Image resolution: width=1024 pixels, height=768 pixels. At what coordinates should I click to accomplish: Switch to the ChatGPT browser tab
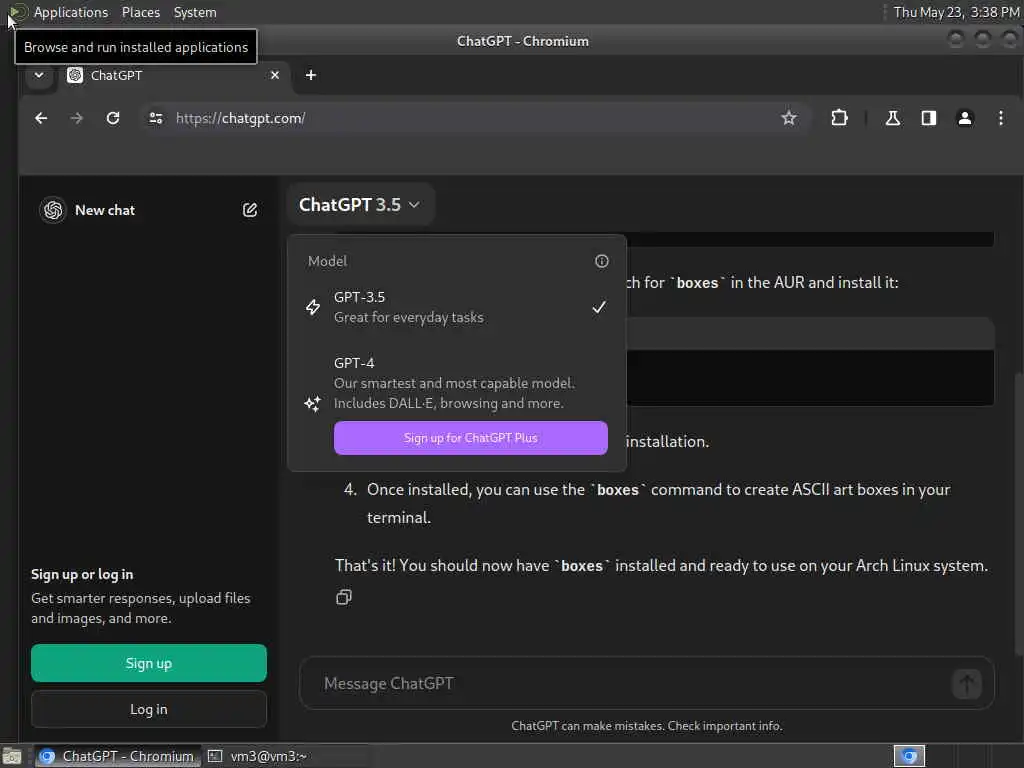[x=173, y=75]
